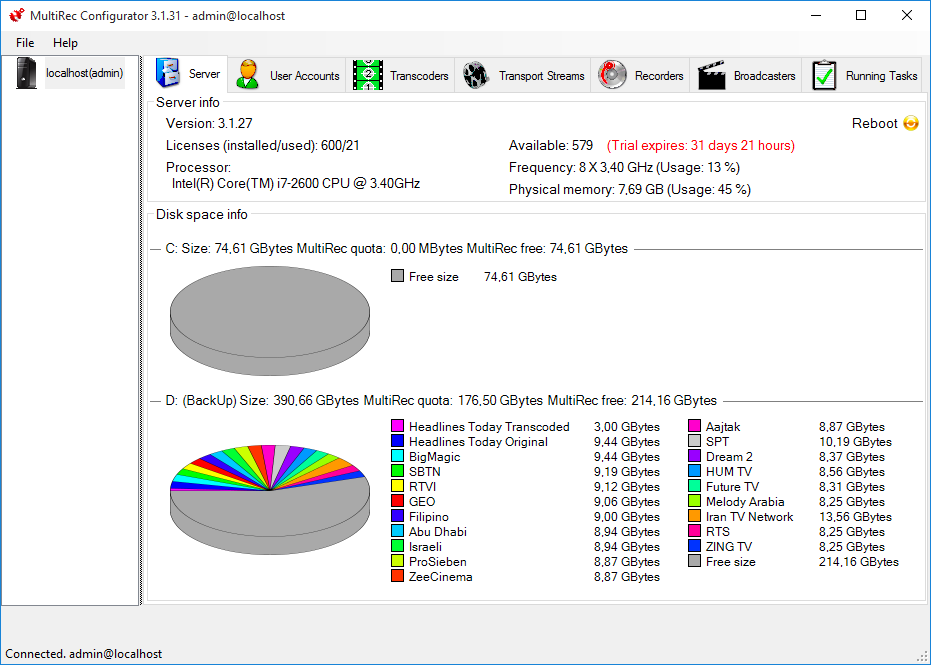Click the Dream 2 purple swatch
Image resolution: width=931 pixels, height=665 pixels.
695,455
